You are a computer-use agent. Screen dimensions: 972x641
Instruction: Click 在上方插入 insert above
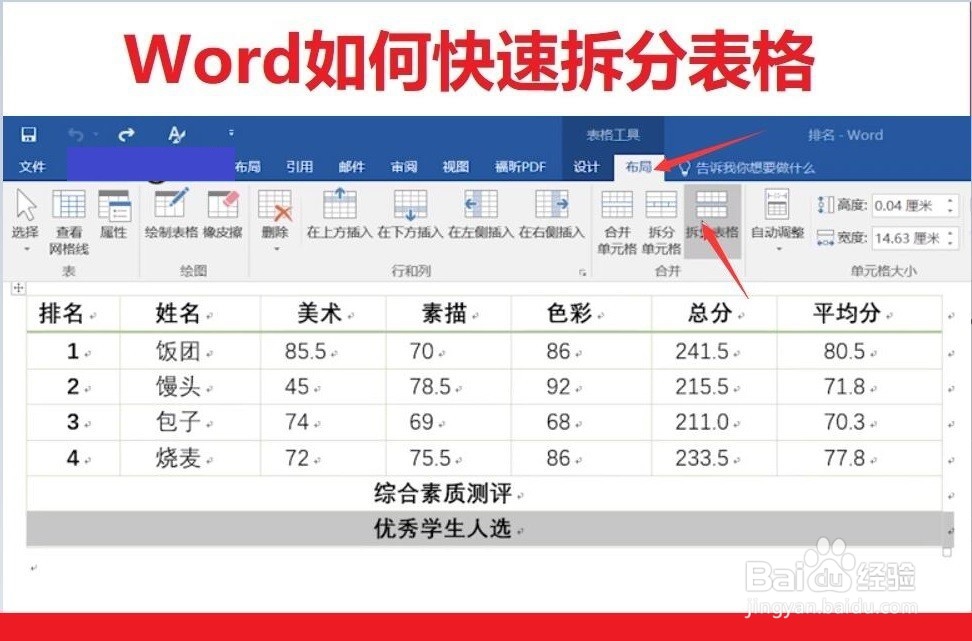(340, 214)
